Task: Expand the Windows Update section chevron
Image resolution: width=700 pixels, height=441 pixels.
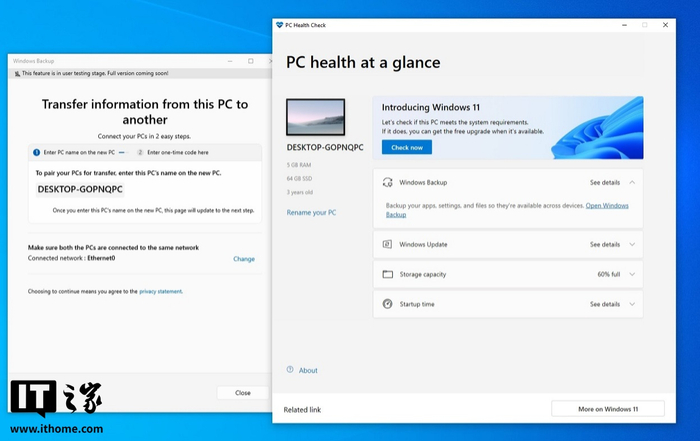Action: click(x=632, y=244)
